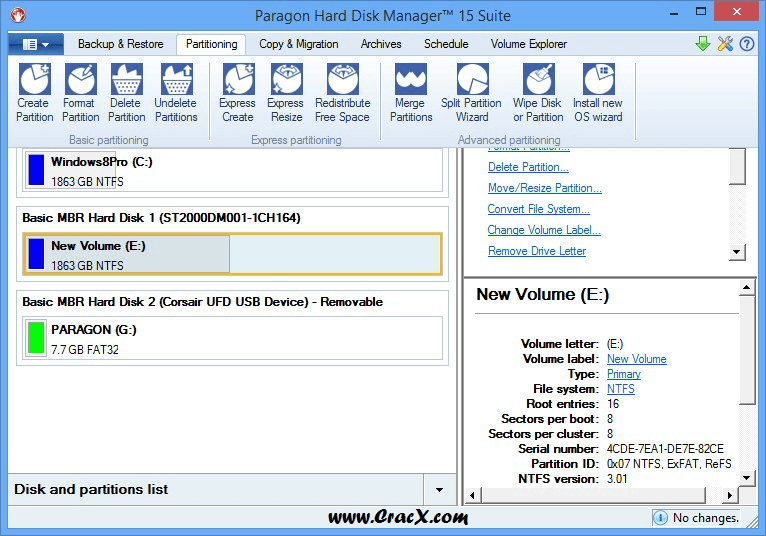Click the Paragon app logo icon

18,15
